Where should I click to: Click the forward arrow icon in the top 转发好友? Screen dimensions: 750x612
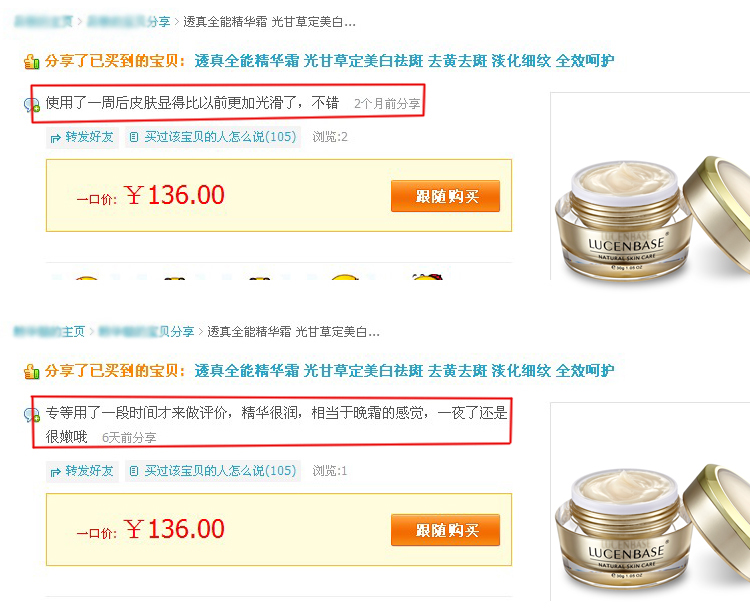click(55, 138)
